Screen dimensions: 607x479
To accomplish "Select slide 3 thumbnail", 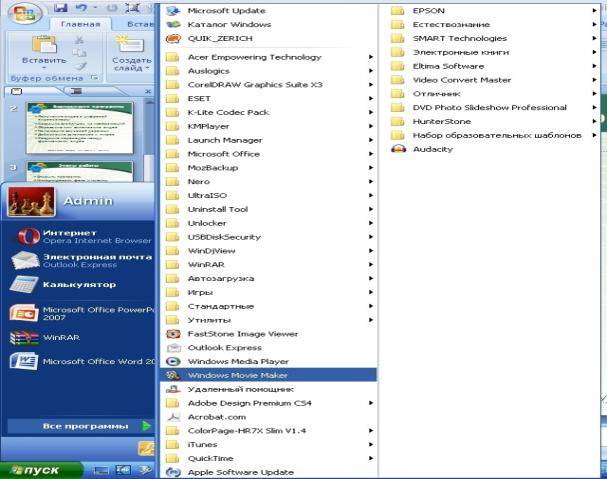I will coord(79,172).
